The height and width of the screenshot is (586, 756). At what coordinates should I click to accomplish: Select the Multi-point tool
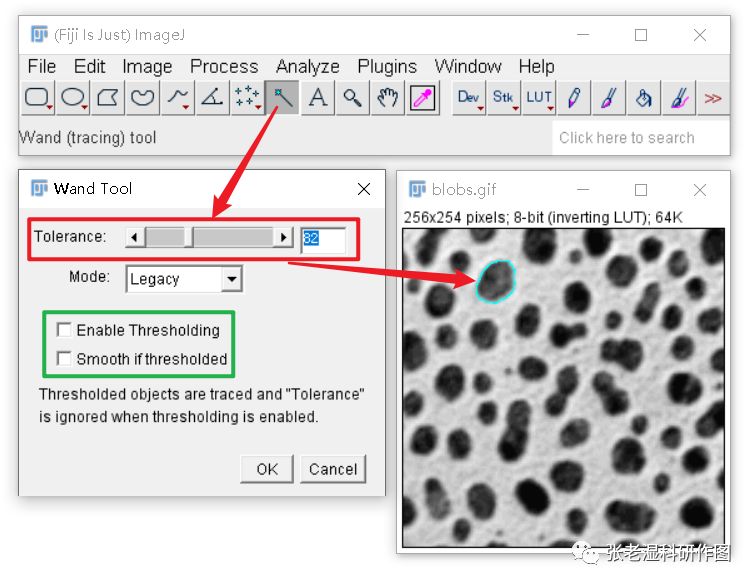pos(247,98)
